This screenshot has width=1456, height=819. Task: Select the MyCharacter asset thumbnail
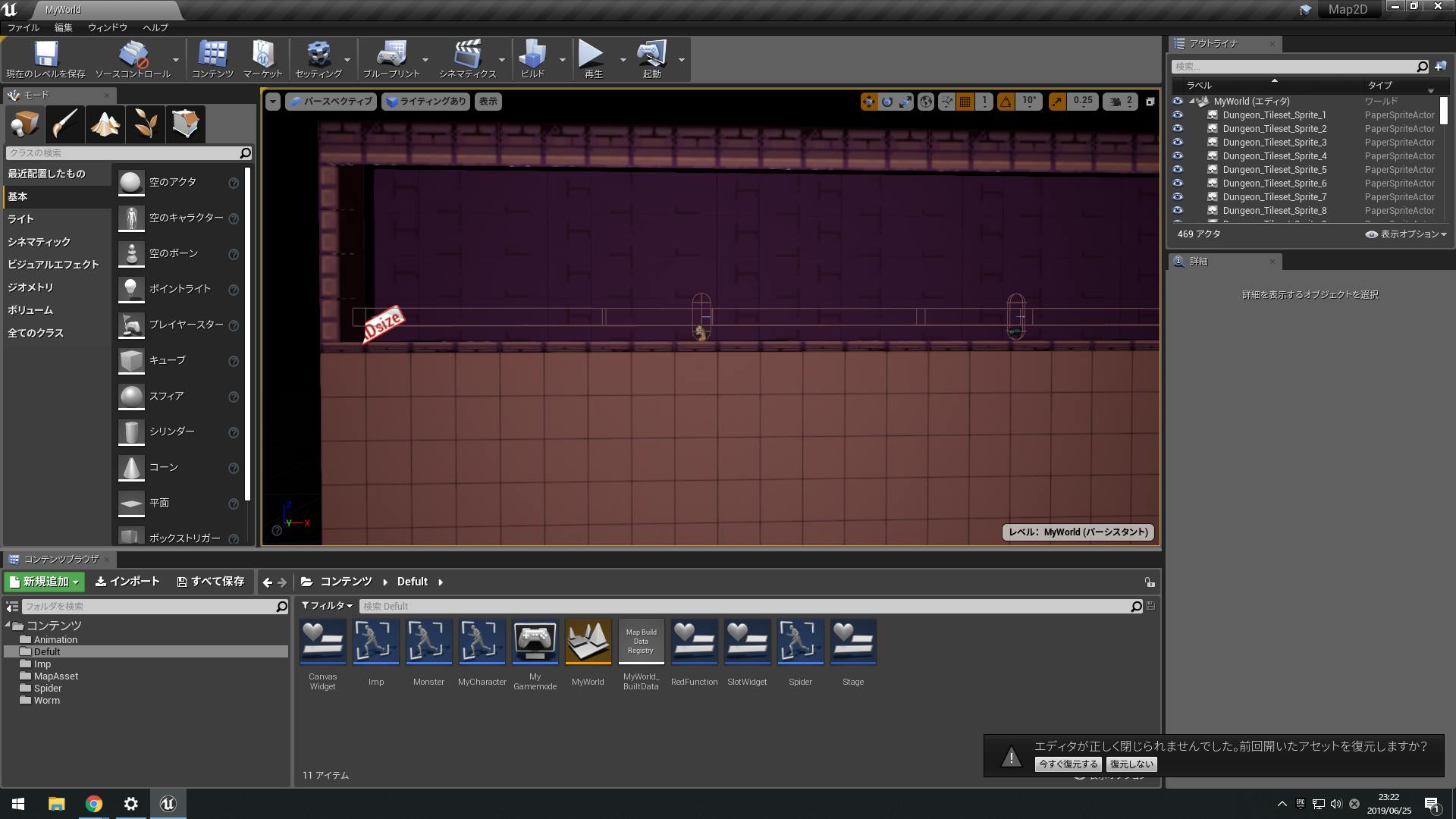482,642
